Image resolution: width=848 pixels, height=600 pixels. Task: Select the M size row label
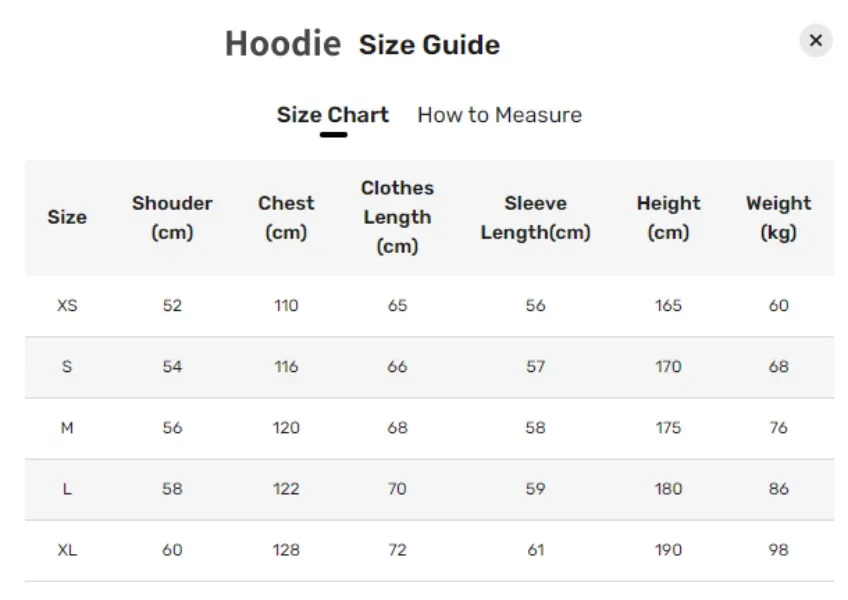pos(67,428)
